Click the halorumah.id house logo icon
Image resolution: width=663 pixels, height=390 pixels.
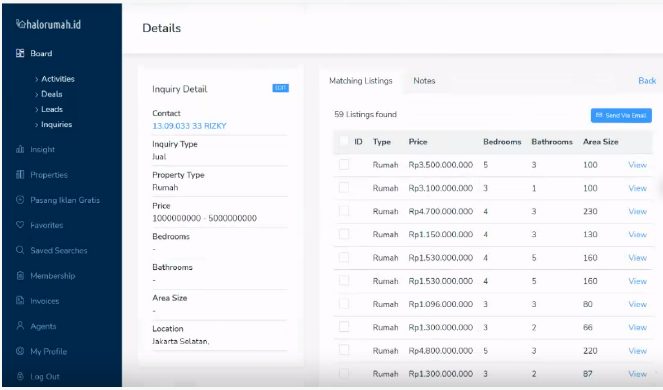point(21,24)
